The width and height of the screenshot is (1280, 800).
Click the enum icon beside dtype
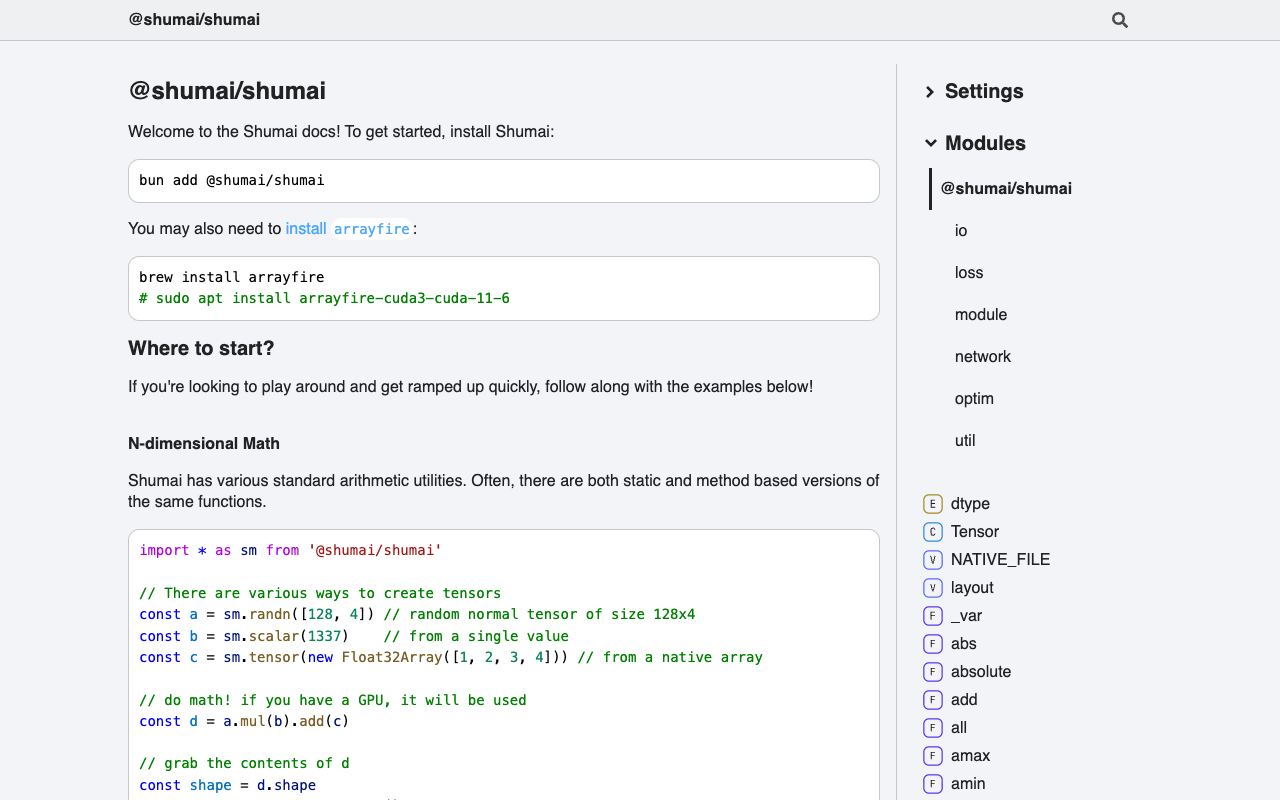[933, 504]
